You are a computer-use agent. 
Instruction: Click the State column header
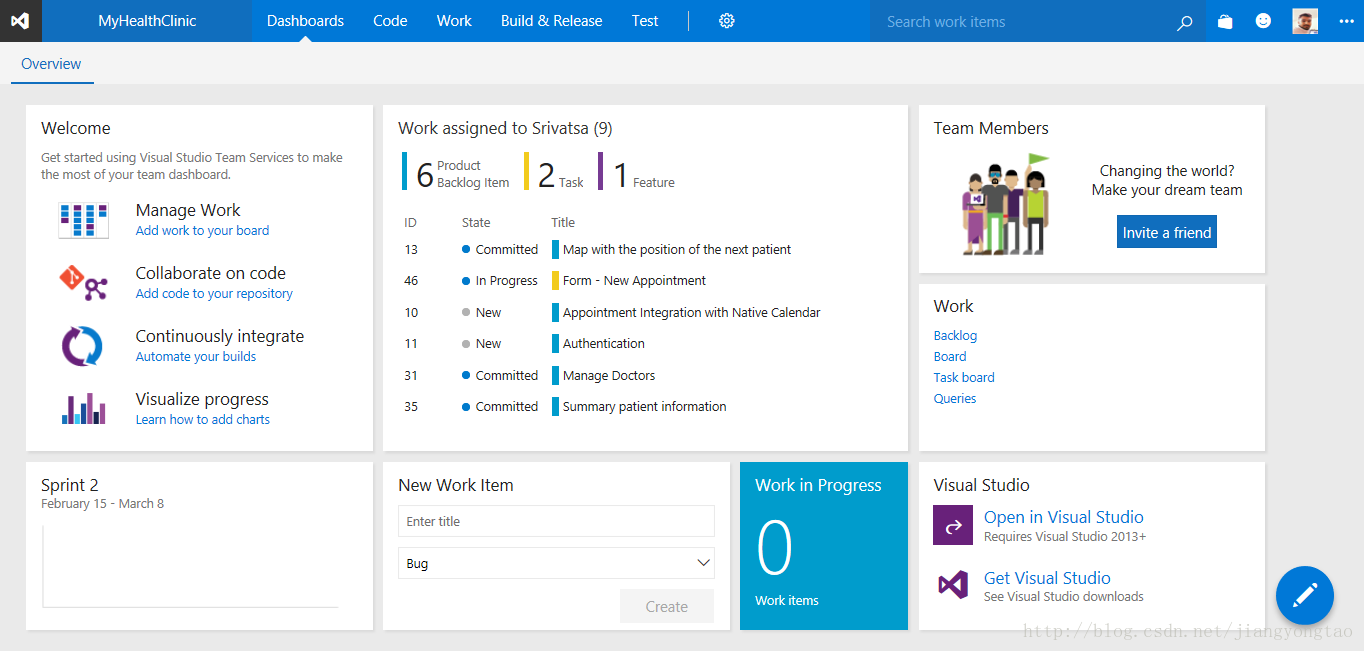tap(476, 223)
